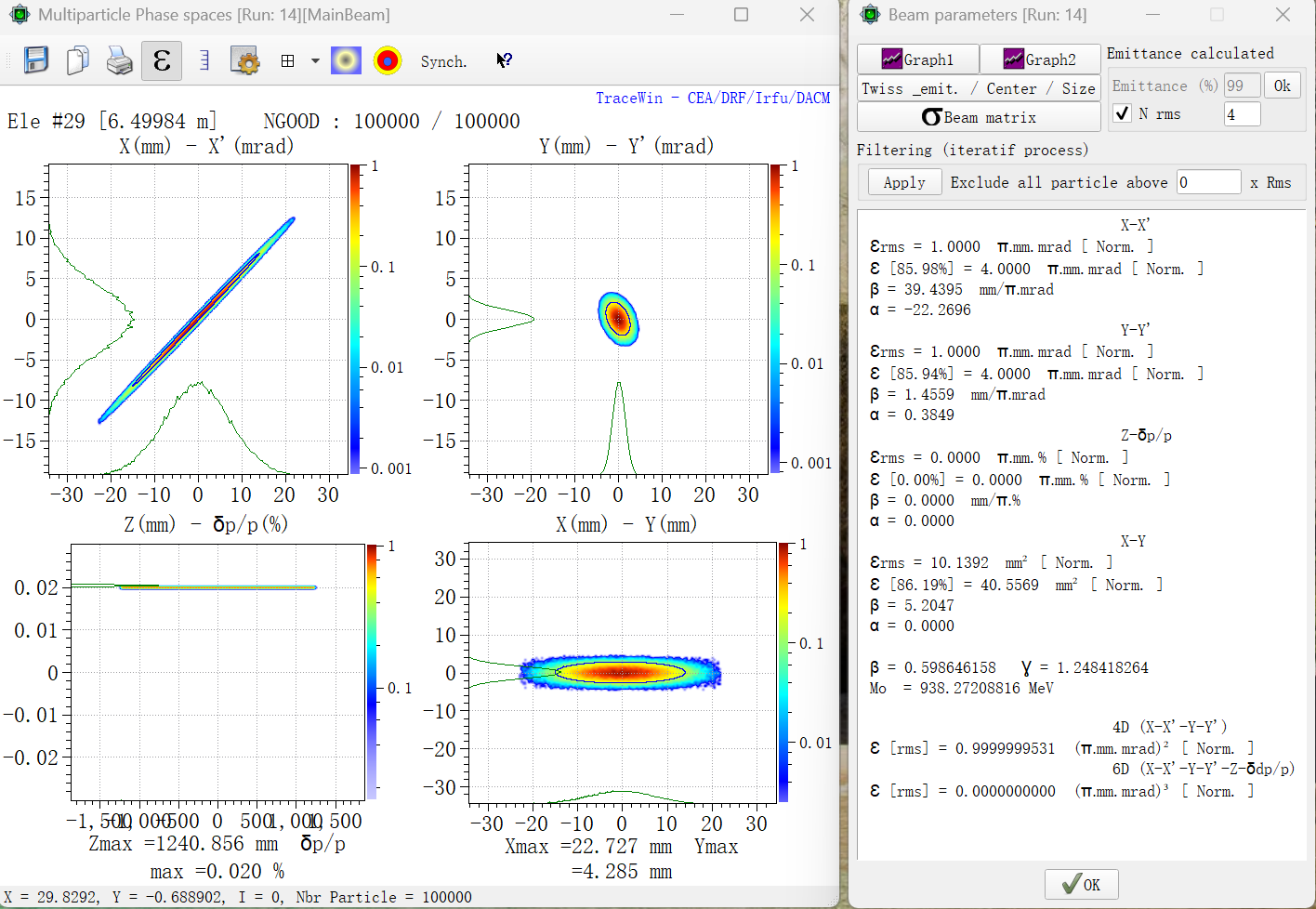Click the Apply filtering button
This screenshot has height=909, width=1316.
point(904,182)
